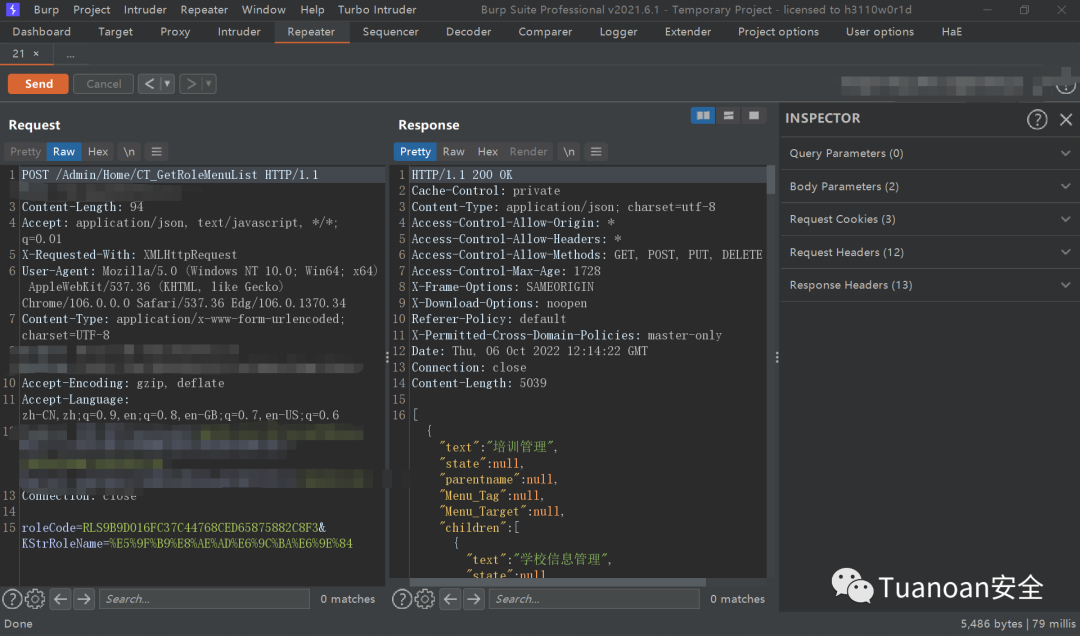The height and width of the screenshot is (636, 1080).
Task: Select Response Render view
Action: 528,152
